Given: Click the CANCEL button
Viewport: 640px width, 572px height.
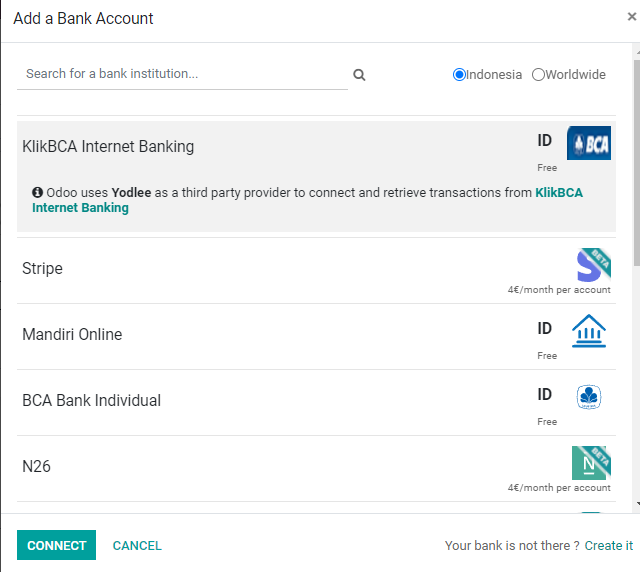Looking at the screenshot, I should pos(137,545).
